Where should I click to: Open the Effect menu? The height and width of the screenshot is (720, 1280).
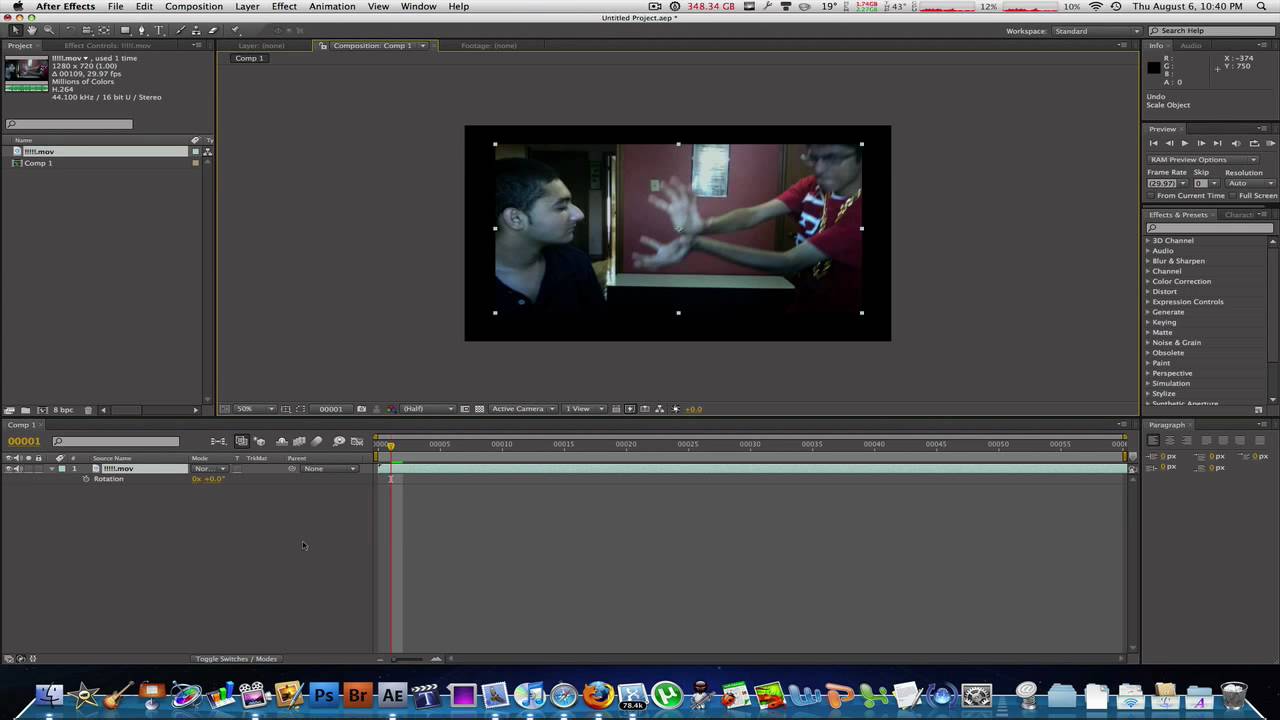coord(284,7)
